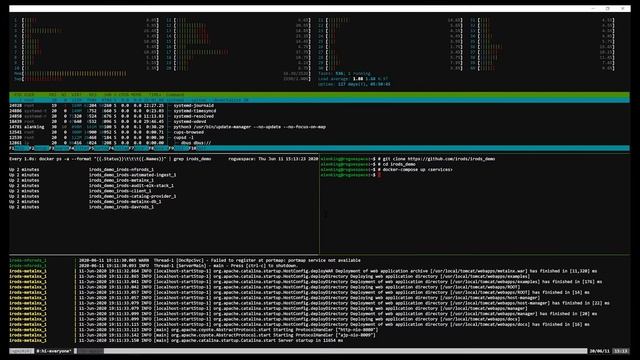Screen dimensions: 640x360
Task: Click the F1 Help key in htop bar
Action: pos(19,148)
